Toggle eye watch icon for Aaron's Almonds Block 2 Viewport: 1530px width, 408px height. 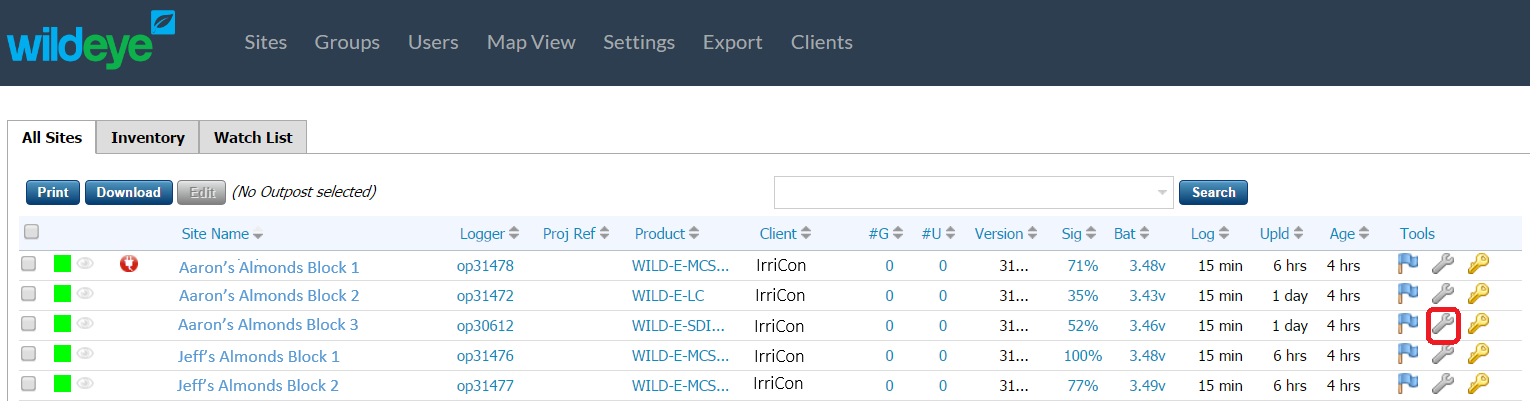(x=86, y=294)
